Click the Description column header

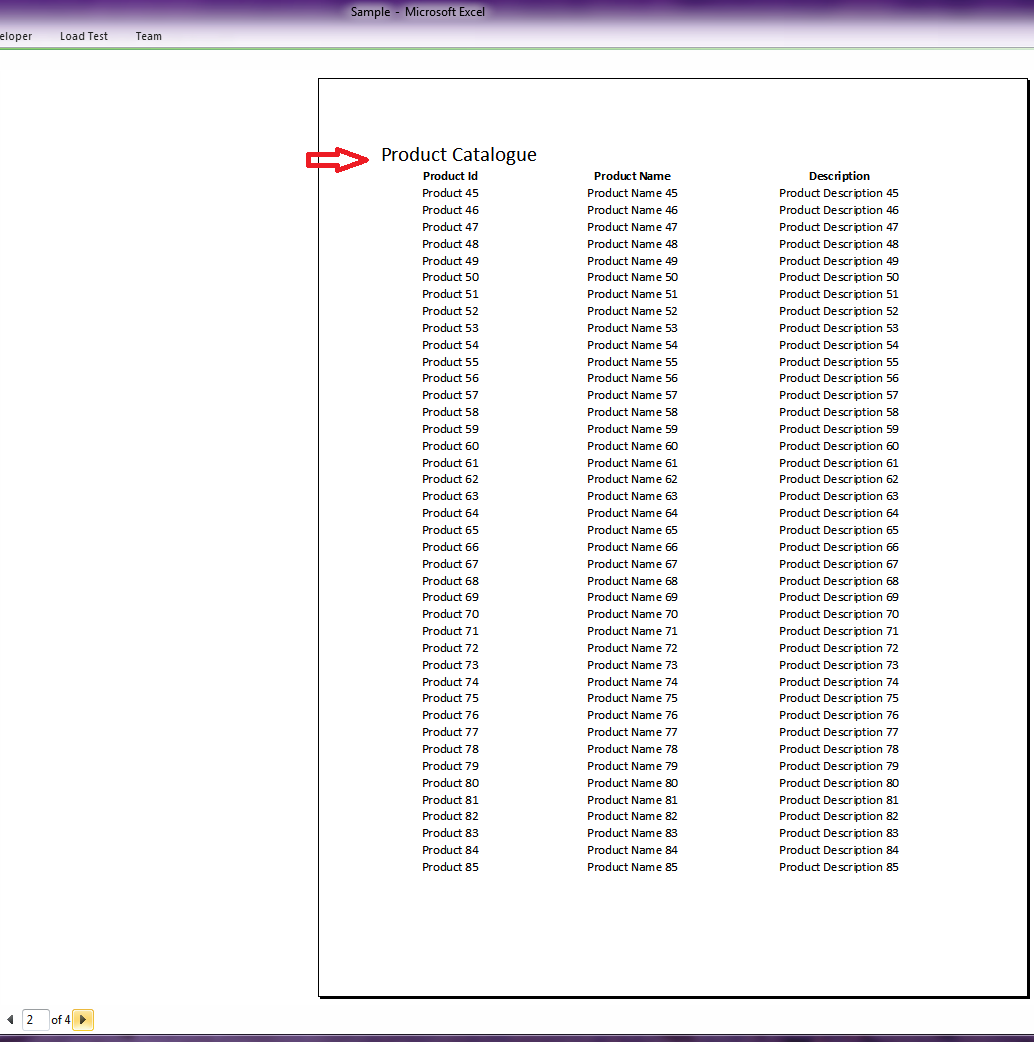pyautogui.click(x=839, y=176)
